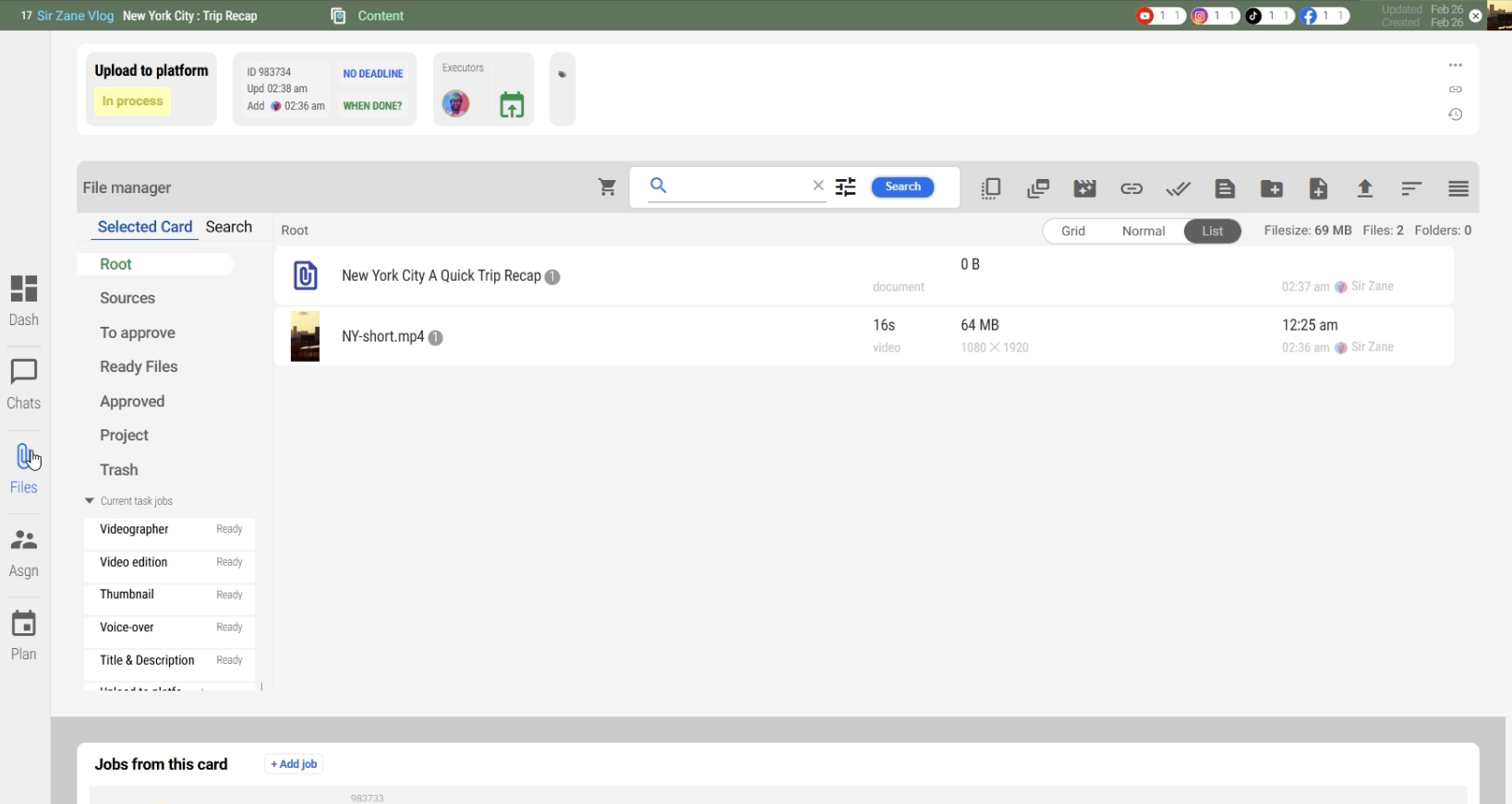Click the green calendar upload icon
Image resolution: width=1512 pixels, height=804 pixels.
point(512,105)
